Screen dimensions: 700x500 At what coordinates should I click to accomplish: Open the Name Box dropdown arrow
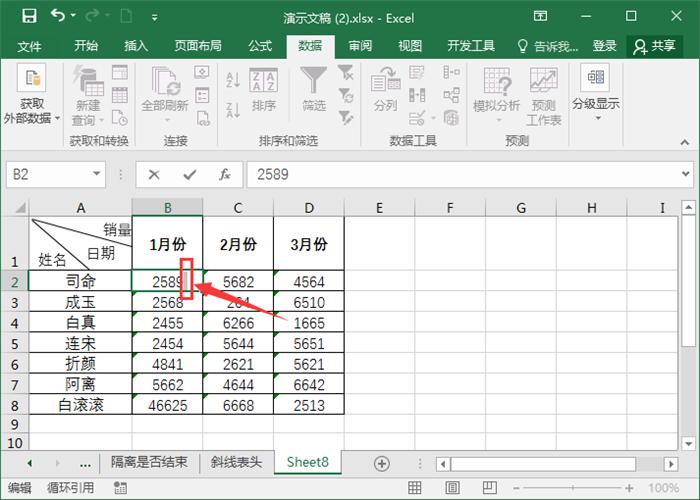pyautogui.click(x=96, y=174)
